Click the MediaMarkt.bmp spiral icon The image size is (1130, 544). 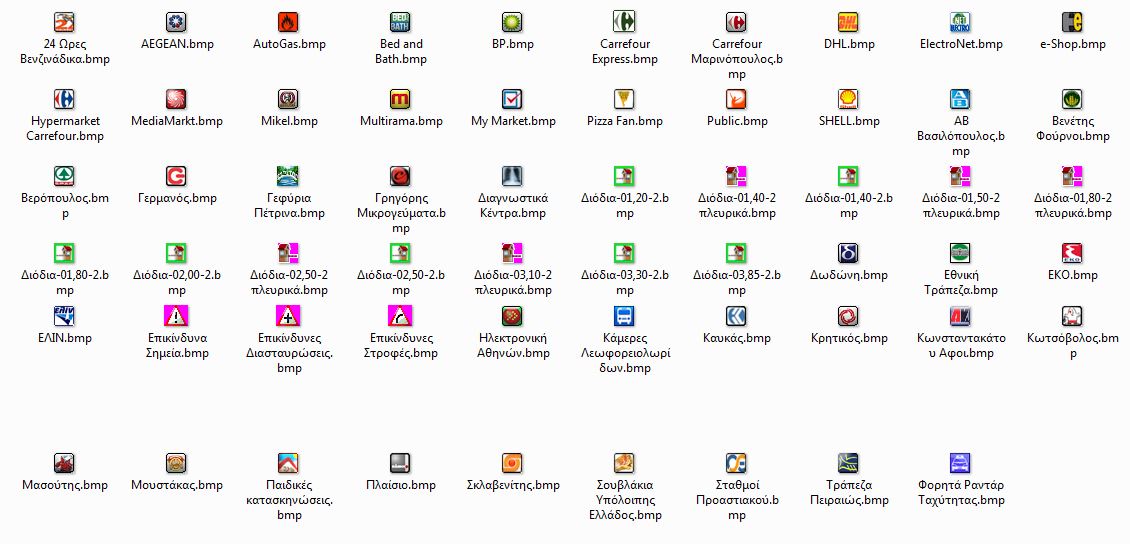[177, 99]
